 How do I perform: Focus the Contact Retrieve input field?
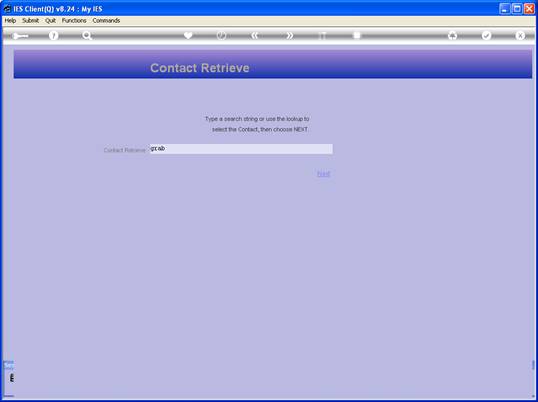(x=241, y=149)
